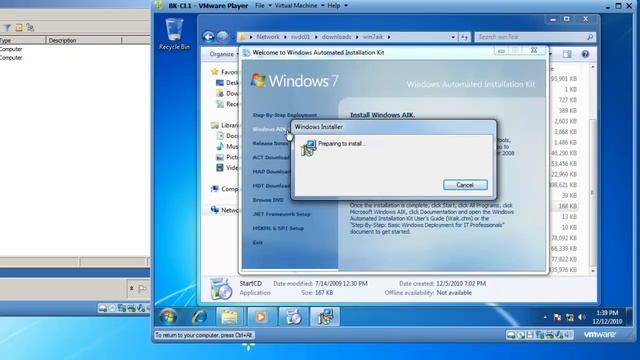This screenshot has width=640, height=360.
Task: Open ACT Download link
Action: [271, 158]
